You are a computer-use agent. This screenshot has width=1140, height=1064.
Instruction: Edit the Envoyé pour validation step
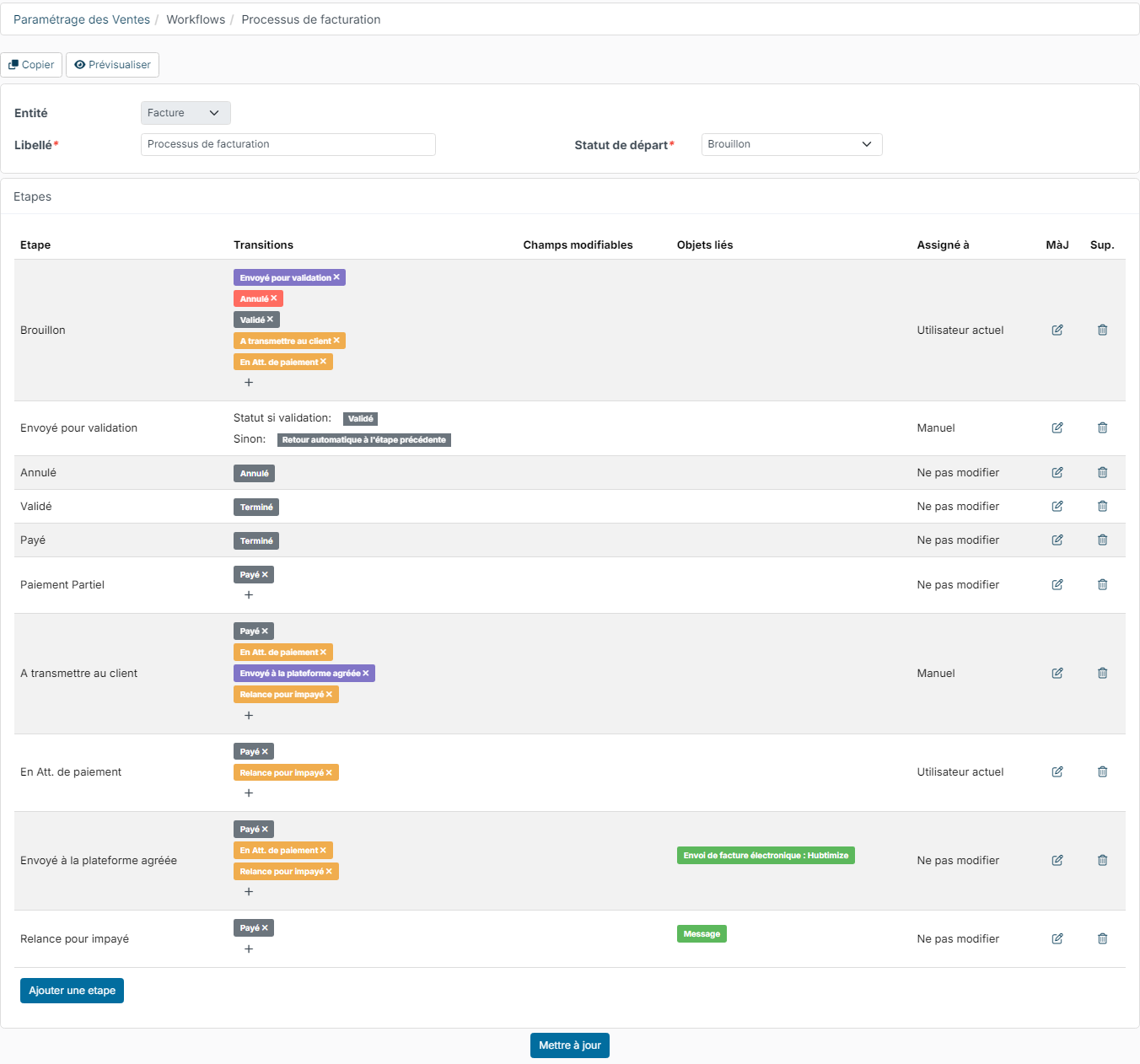click(1057, 428)
